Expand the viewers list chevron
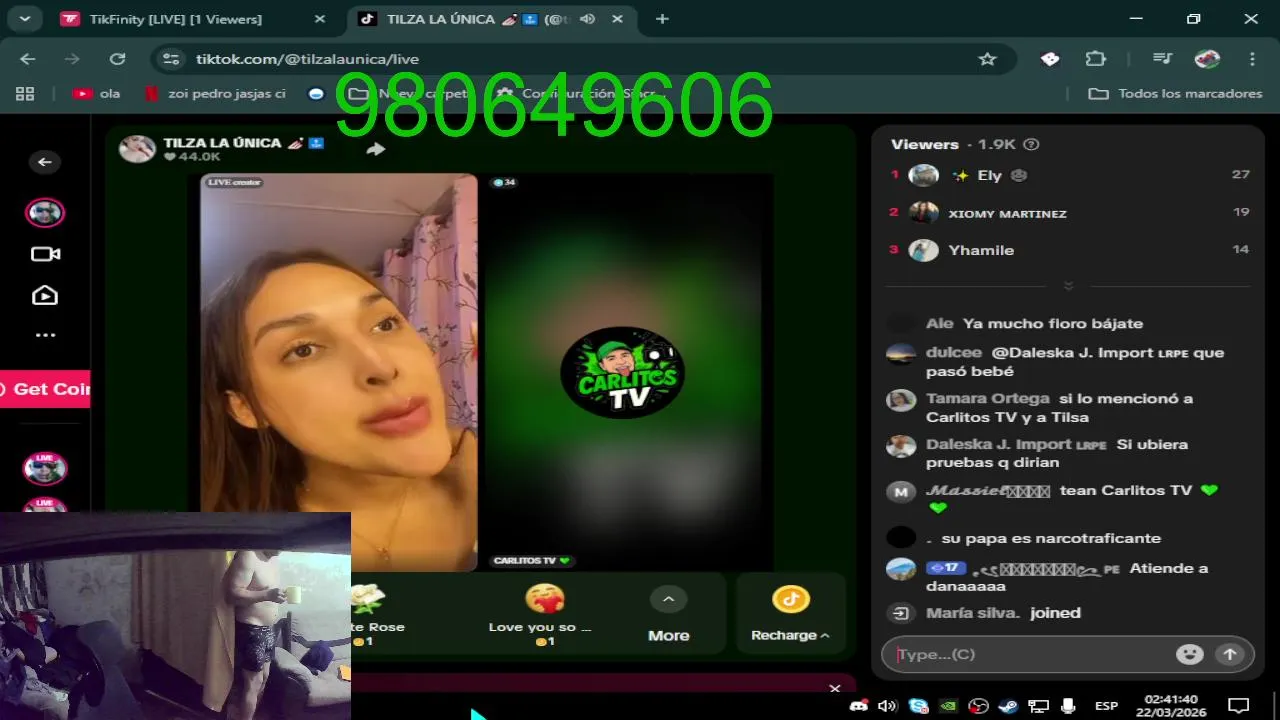1280x720 pixels. click(x=1068, y=286)
